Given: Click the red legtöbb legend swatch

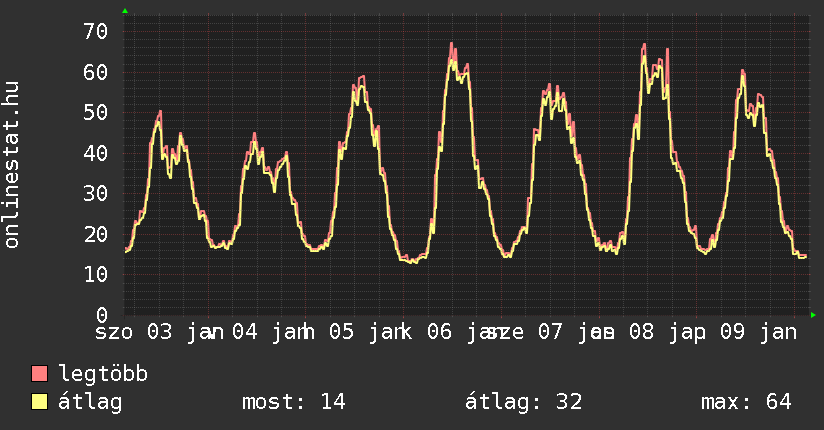Looking at the screenshot, I should (40, 374).
